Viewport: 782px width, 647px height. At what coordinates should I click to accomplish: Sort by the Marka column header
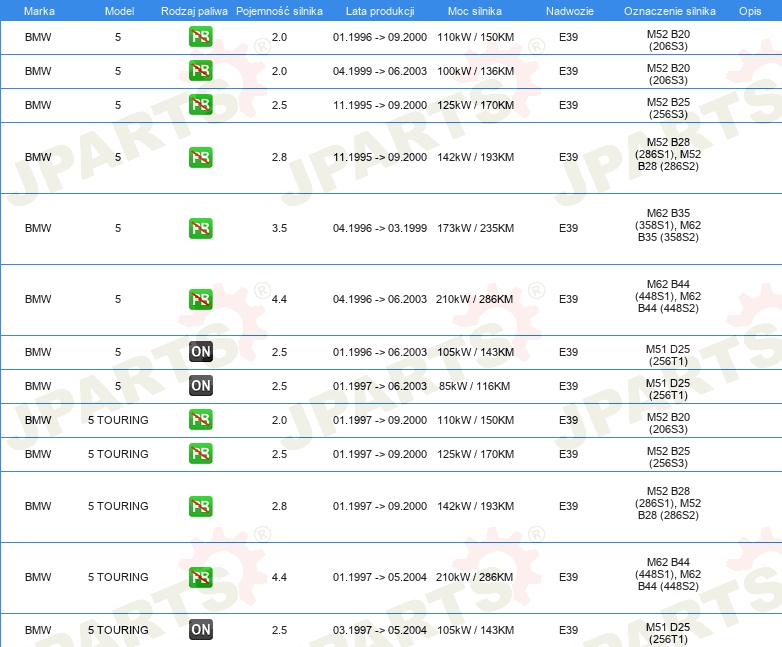(x=39, y=11)
